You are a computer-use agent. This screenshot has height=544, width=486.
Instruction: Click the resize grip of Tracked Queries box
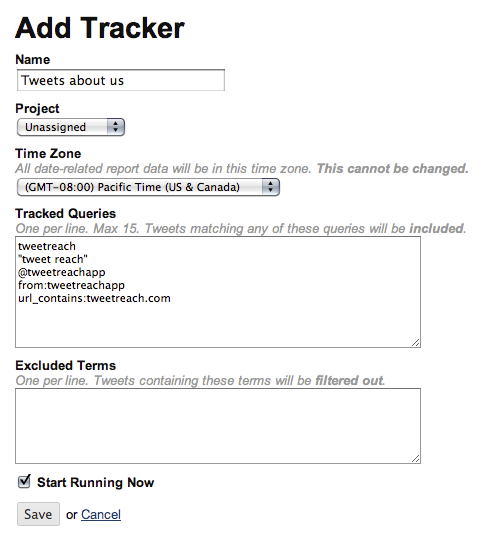(x=416, y=343)
